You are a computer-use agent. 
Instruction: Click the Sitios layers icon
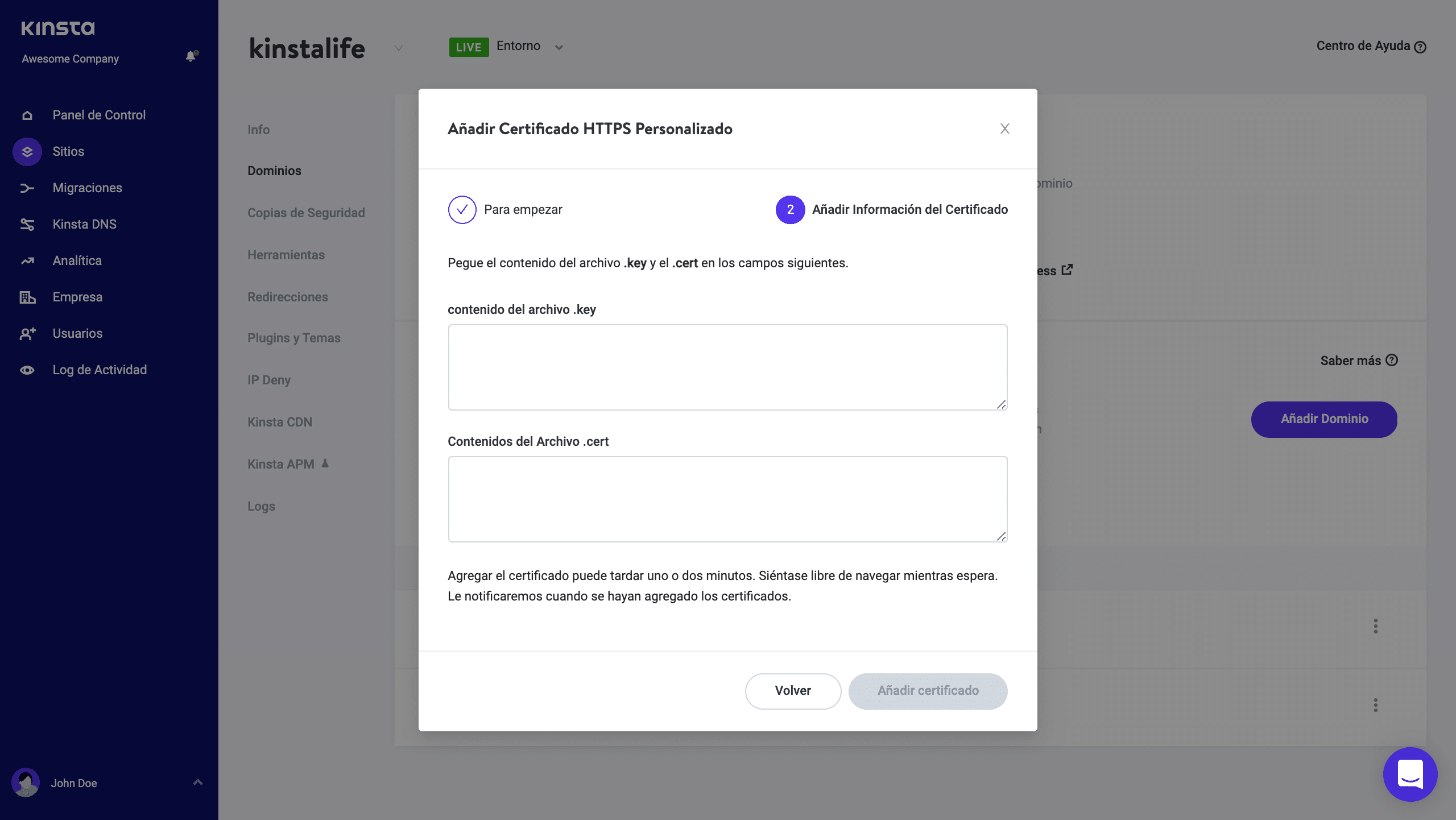[x=27, y=152]
